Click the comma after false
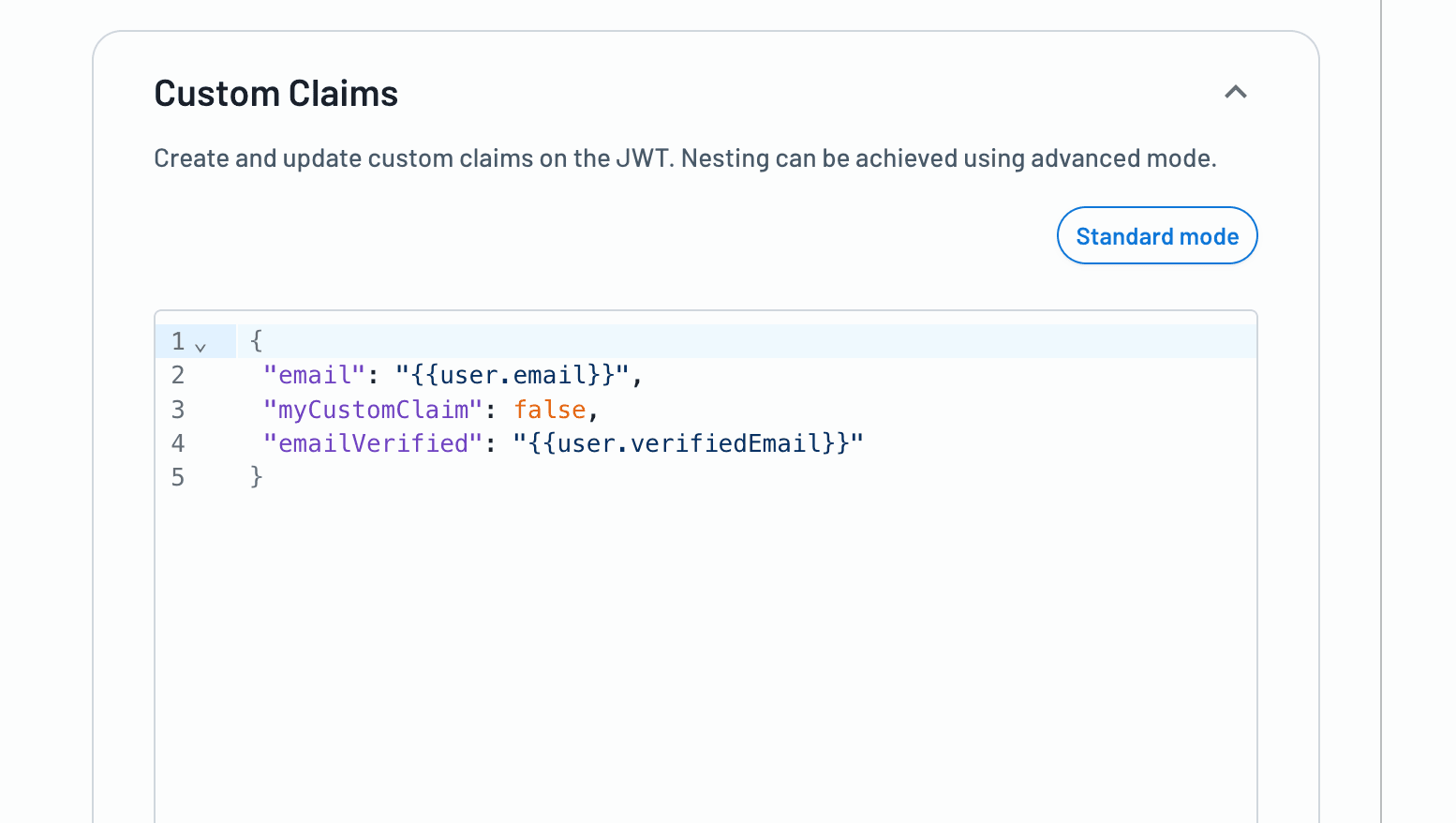 [594, 409]
